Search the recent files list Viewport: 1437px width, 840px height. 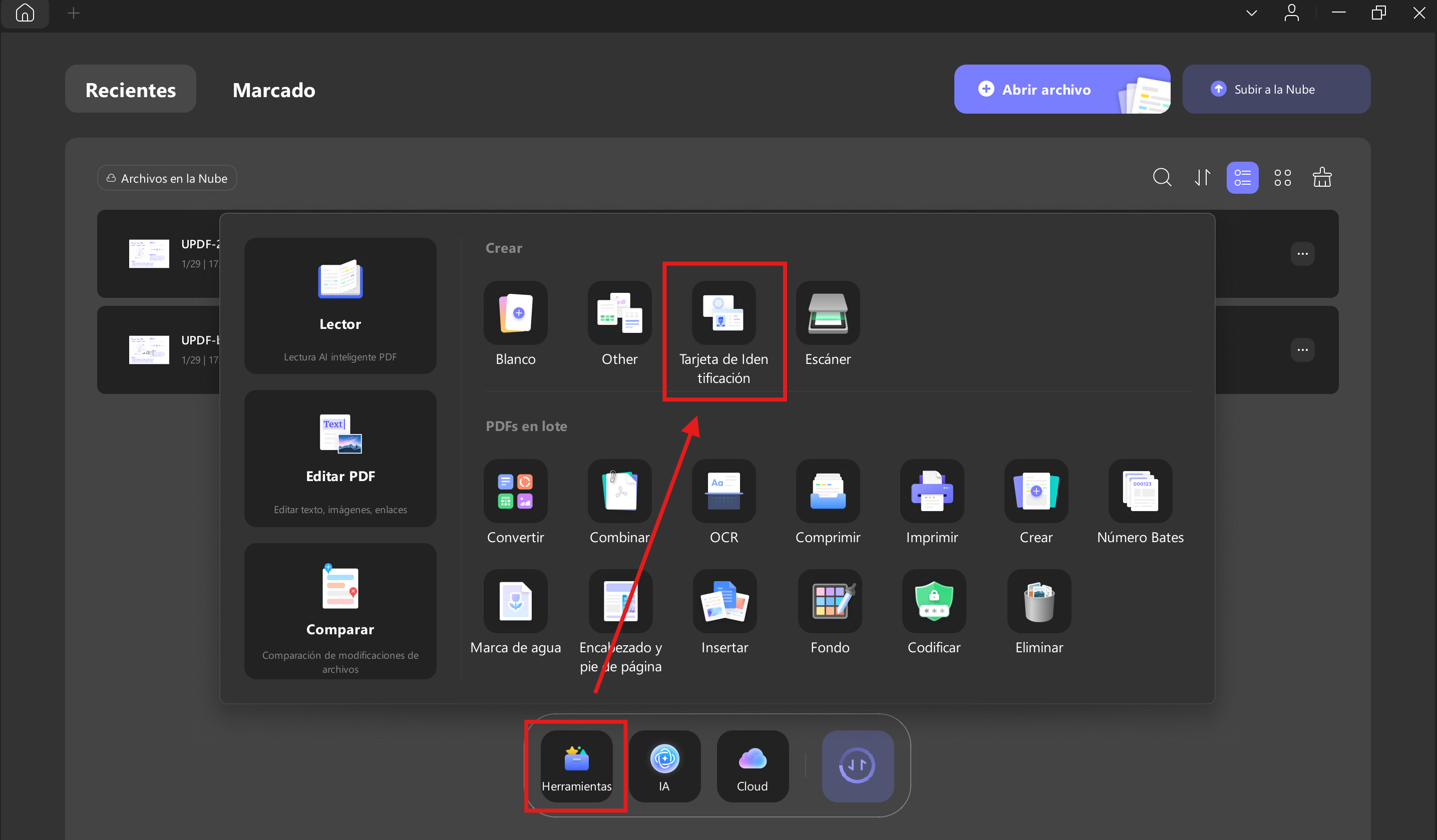(1162, 177)
